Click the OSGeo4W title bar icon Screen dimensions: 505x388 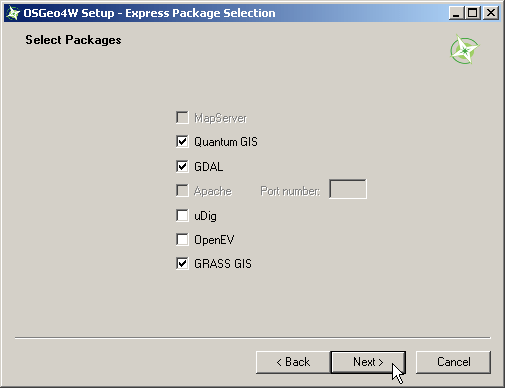13,13
